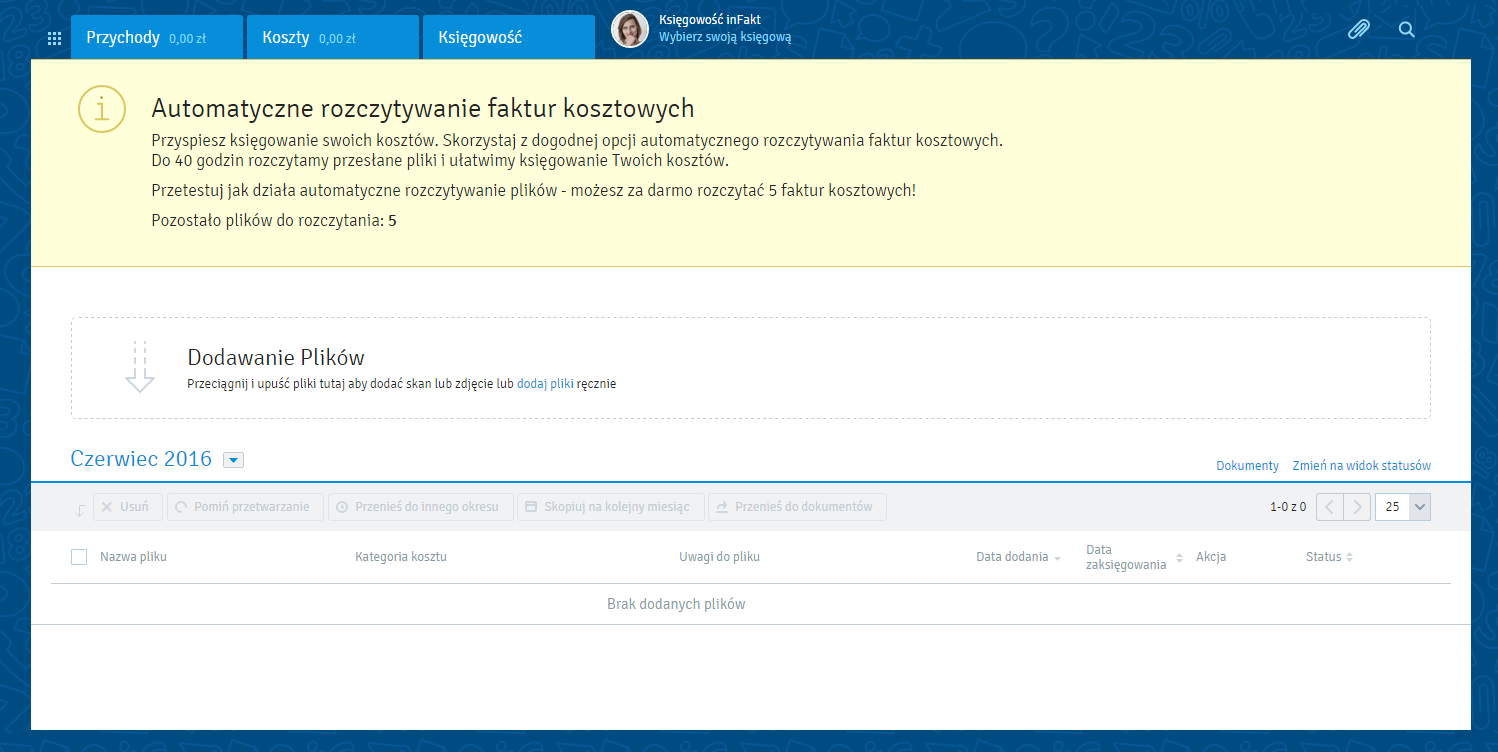
Task: Open the 25 per-page dropdown
Action: [1403, 507]
